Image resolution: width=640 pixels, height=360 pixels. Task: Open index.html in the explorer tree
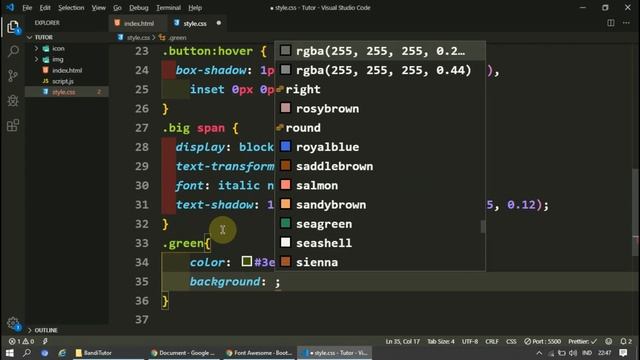click(x=67, y=70)
